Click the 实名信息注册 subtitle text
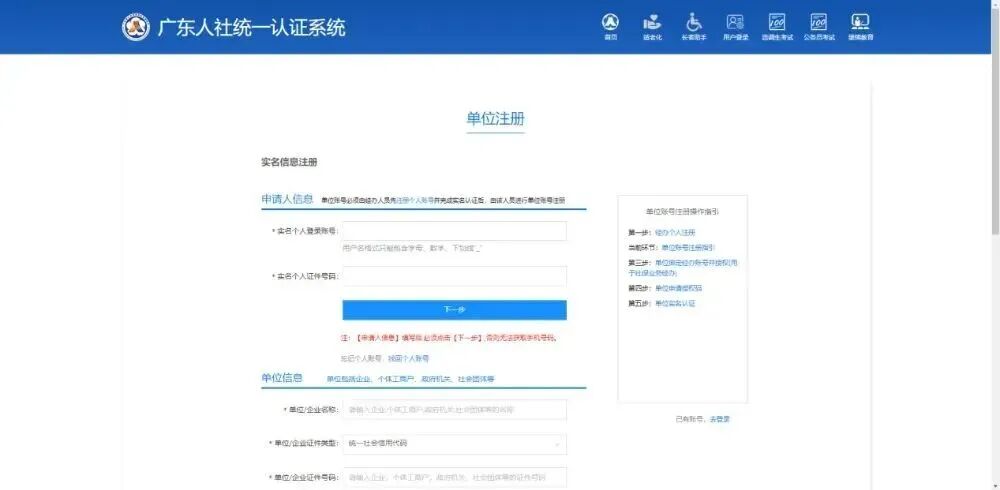Viewport: 1000px width, 490px height. [x=289, y=162]
